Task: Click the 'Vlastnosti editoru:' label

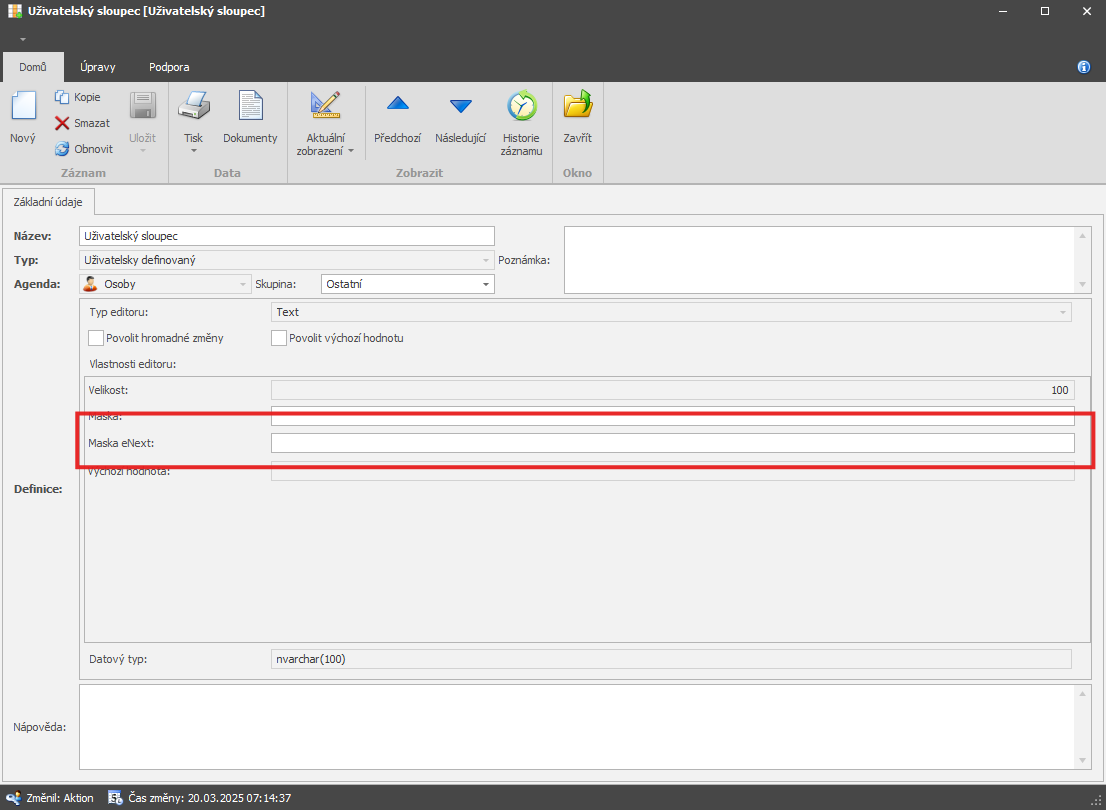Action: point(133,365)
